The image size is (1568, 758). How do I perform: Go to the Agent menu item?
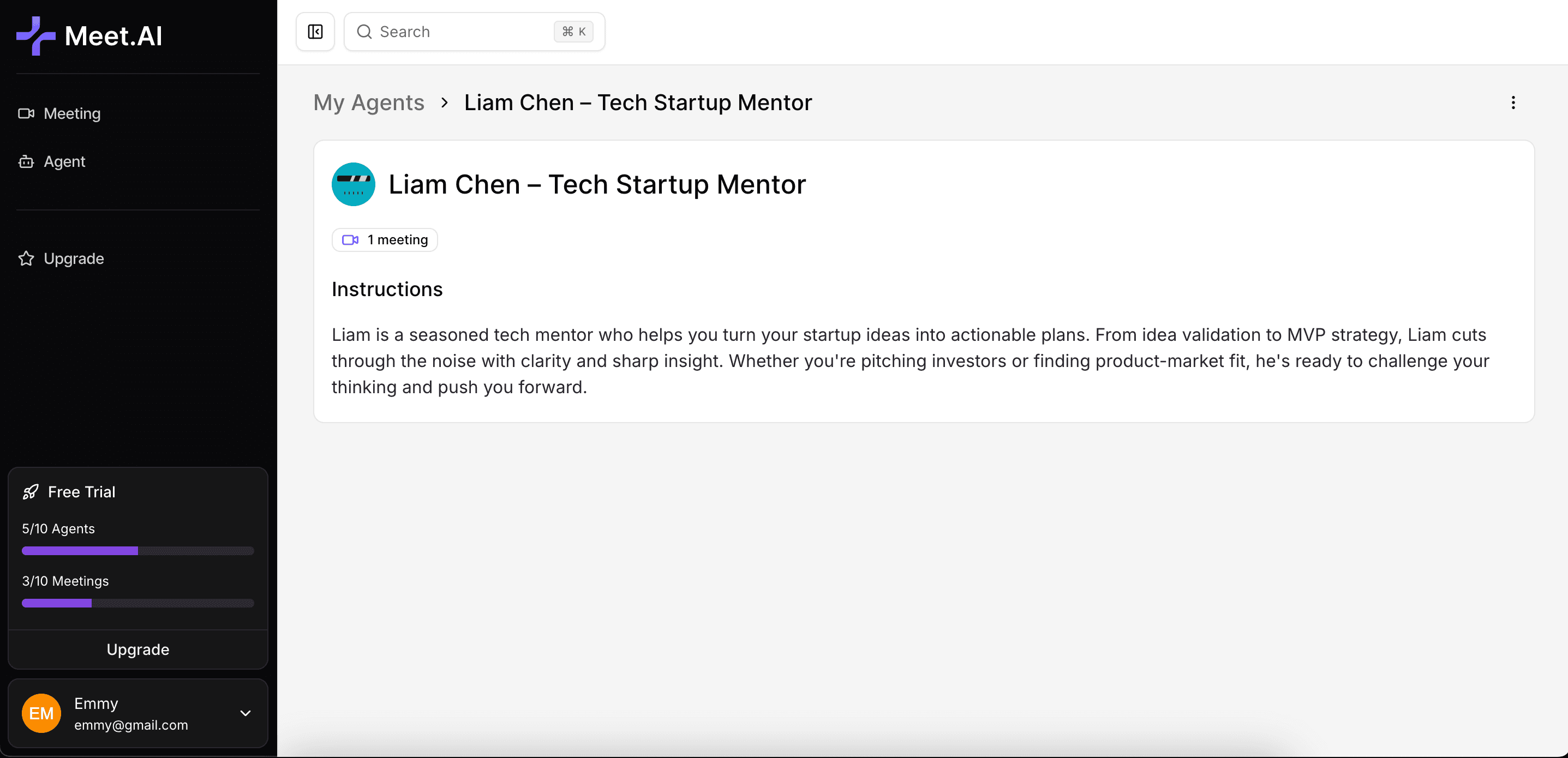[64, 162]
